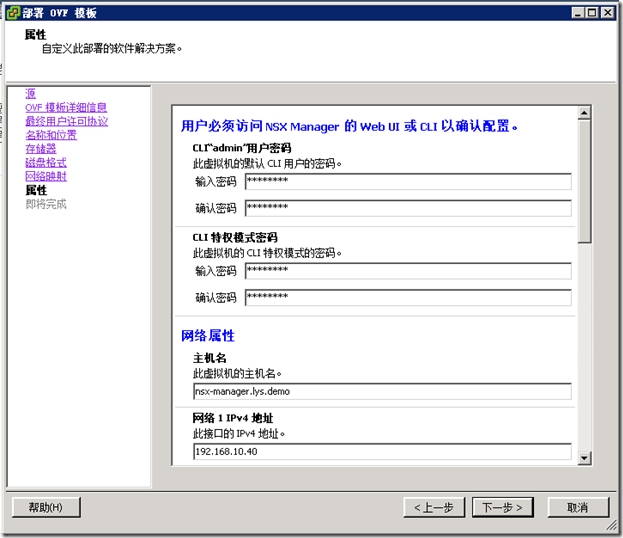
Task: Click the properties panel scrollbar thumb
Action: 584,181
